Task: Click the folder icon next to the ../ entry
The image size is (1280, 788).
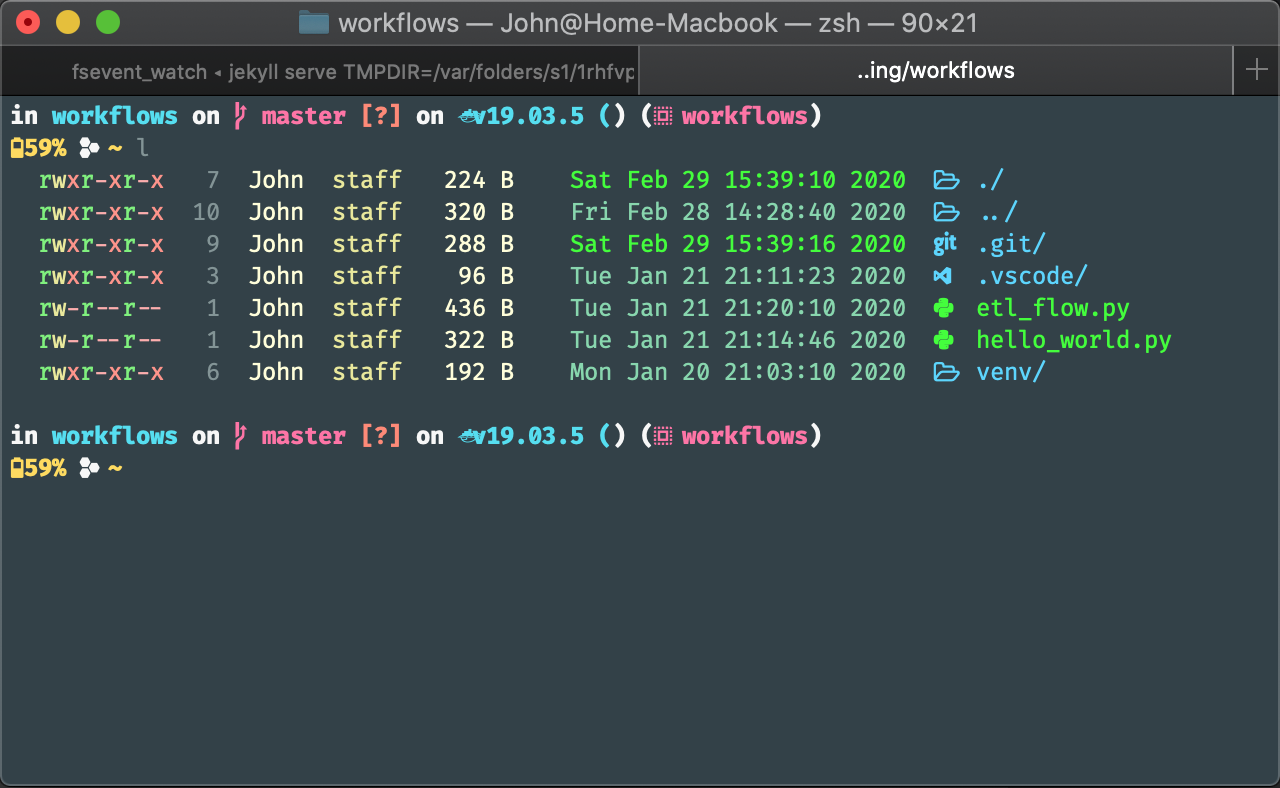Action: coord(944,212)
